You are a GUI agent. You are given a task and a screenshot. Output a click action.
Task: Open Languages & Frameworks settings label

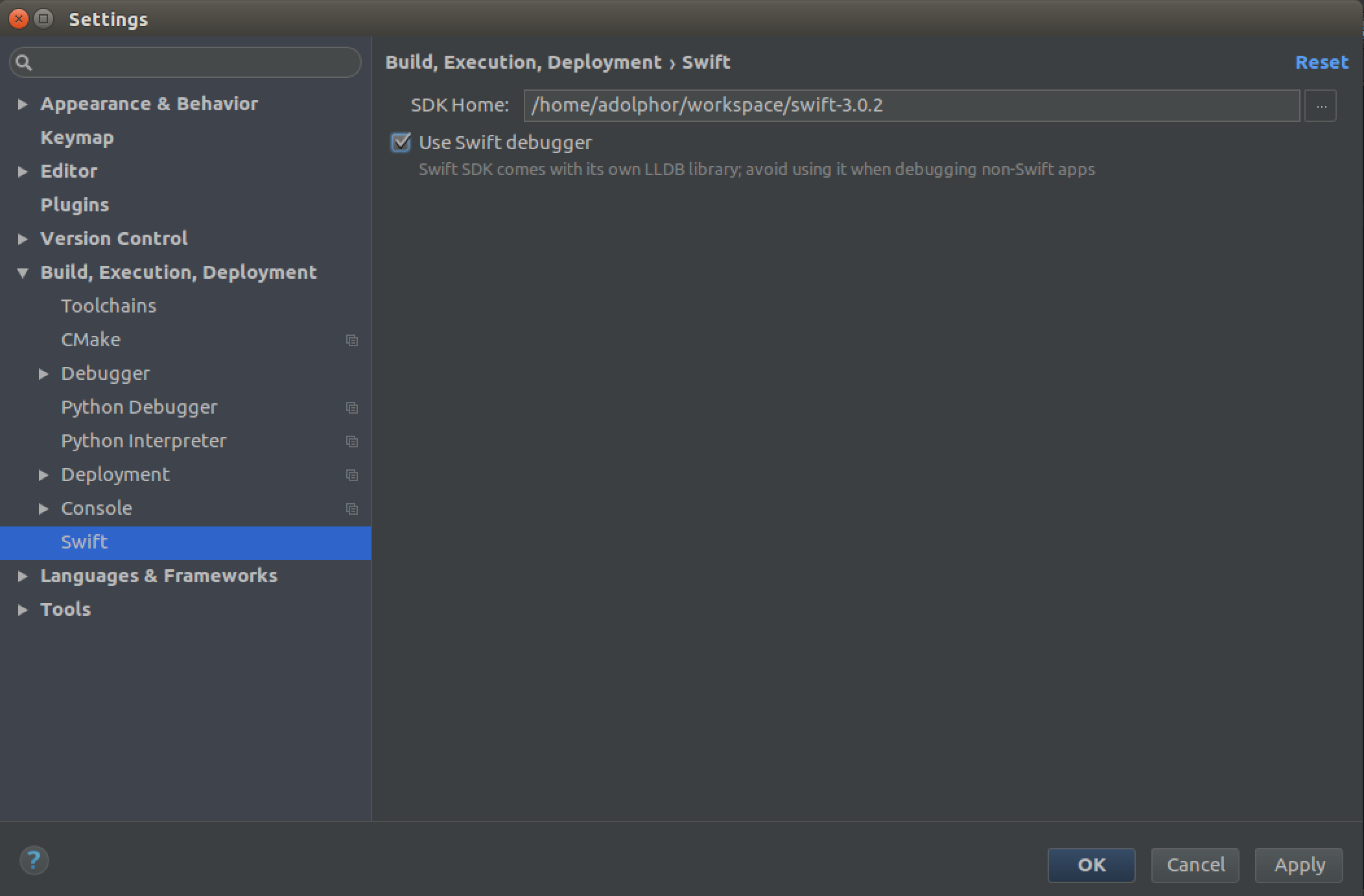[x=159, y=576]
